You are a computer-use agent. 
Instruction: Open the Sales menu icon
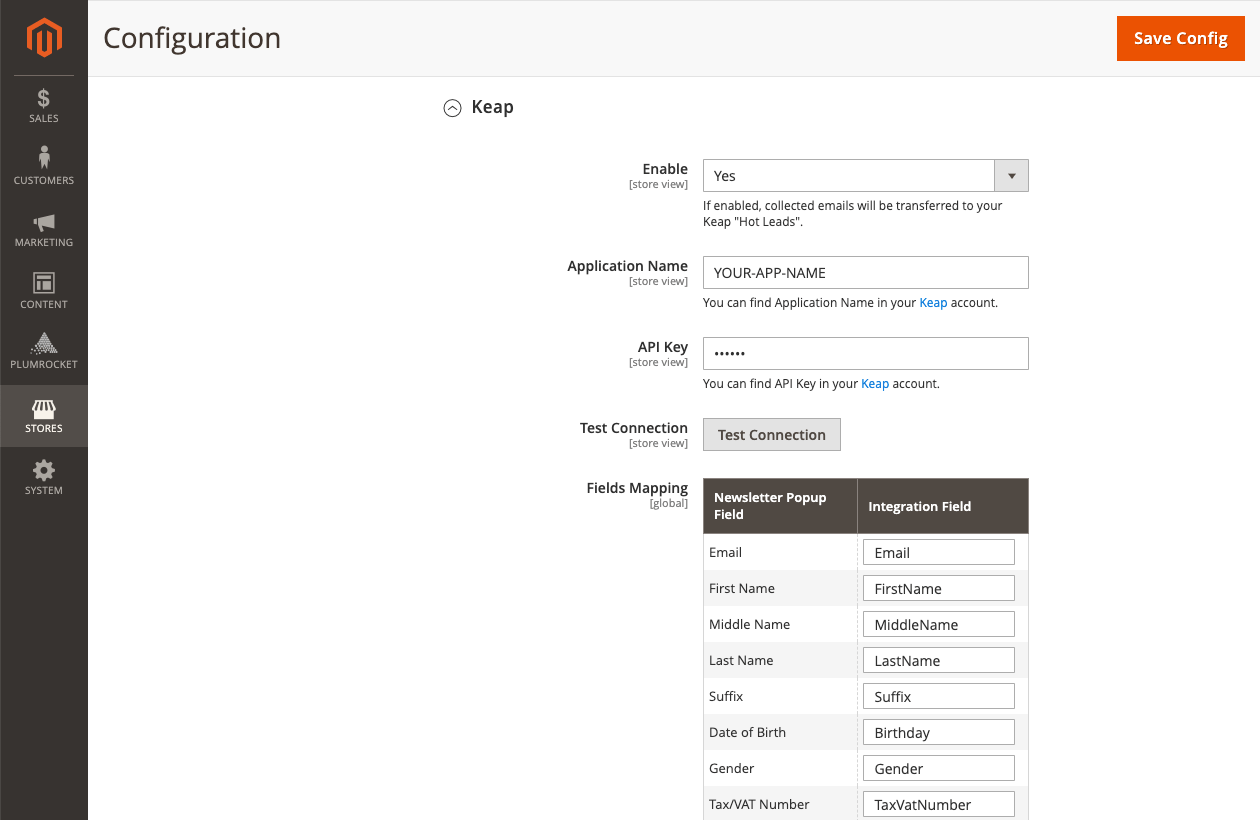click(x=43, y=105)
